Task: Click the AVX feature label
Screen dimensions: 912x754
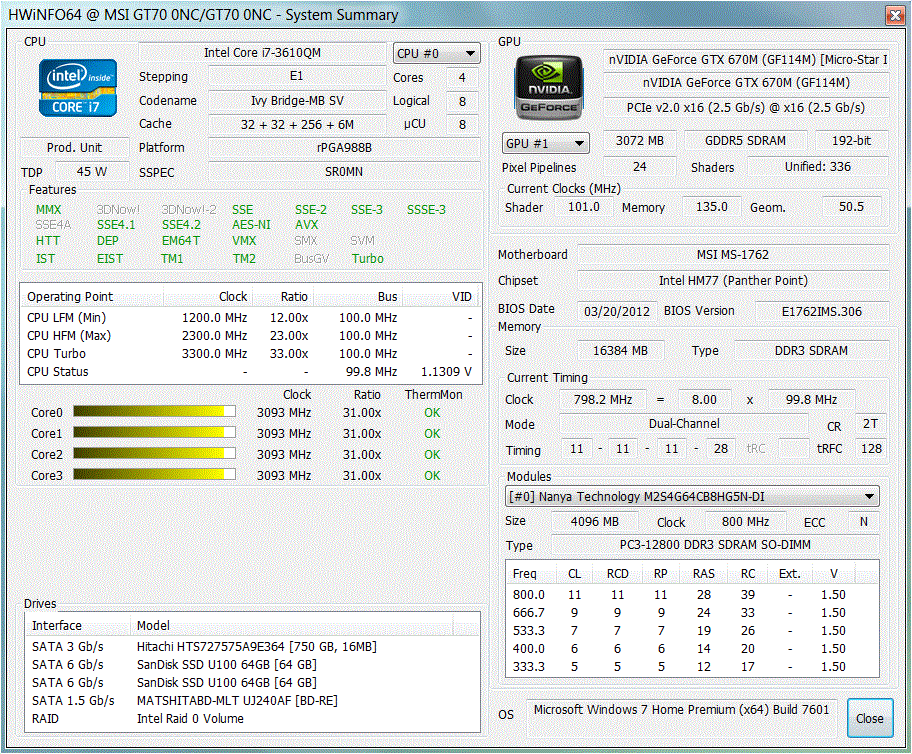Action: coord(307,225)
